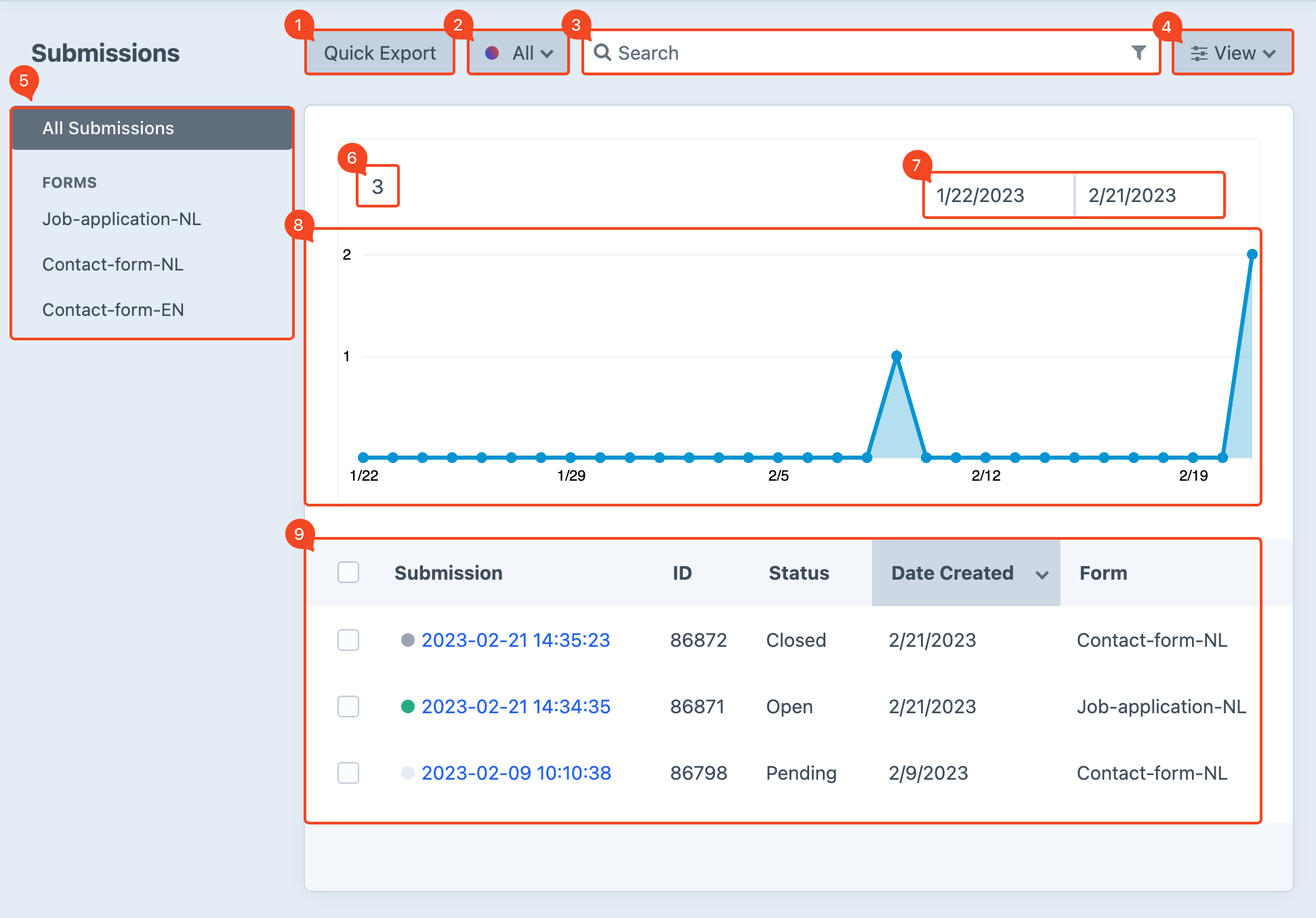1316x918 pixels.
Task: Click the filter funnel icon in search
Action: tap(1138, 53)
